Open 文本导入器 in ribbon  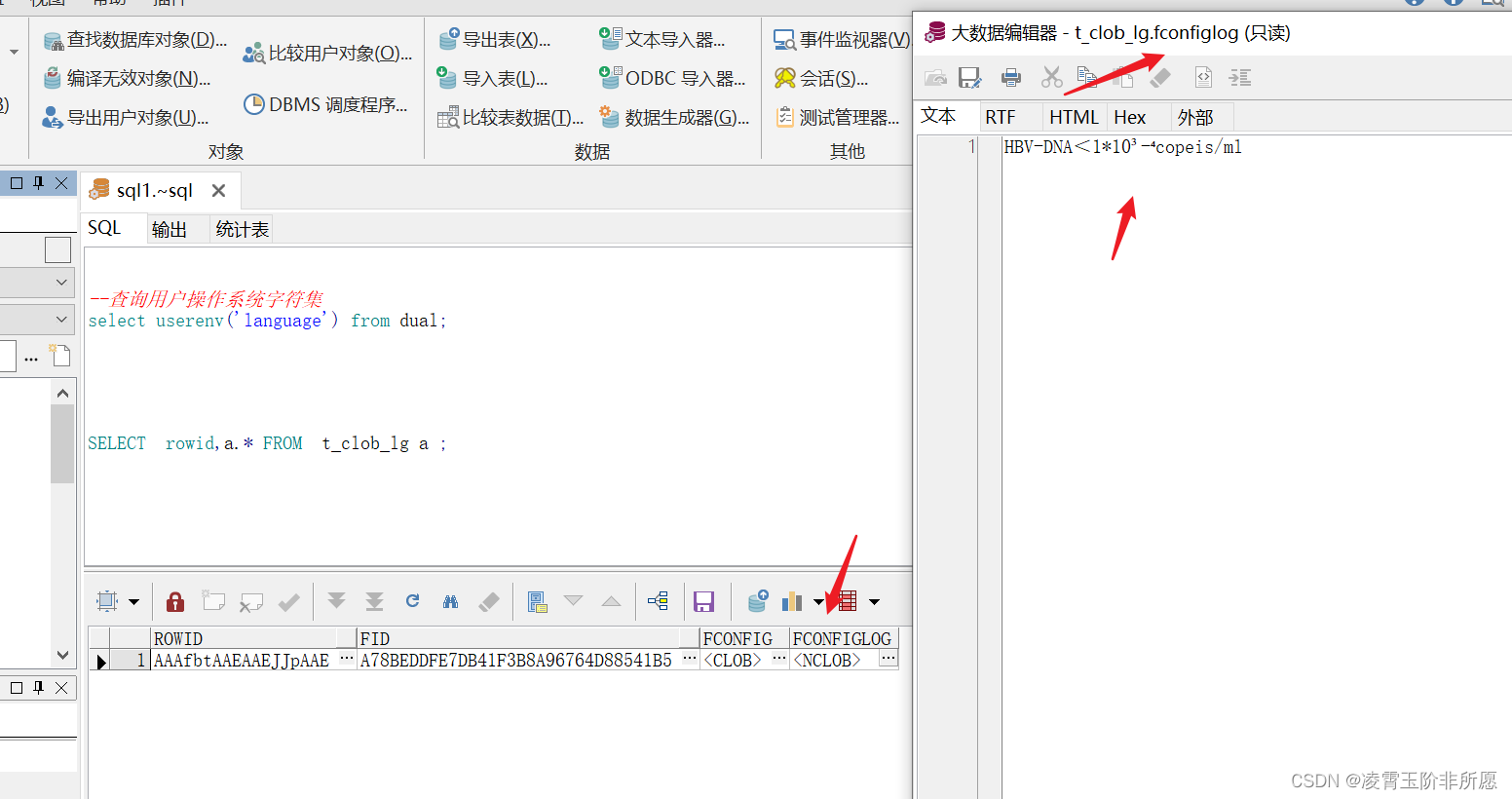coord(662,40)
